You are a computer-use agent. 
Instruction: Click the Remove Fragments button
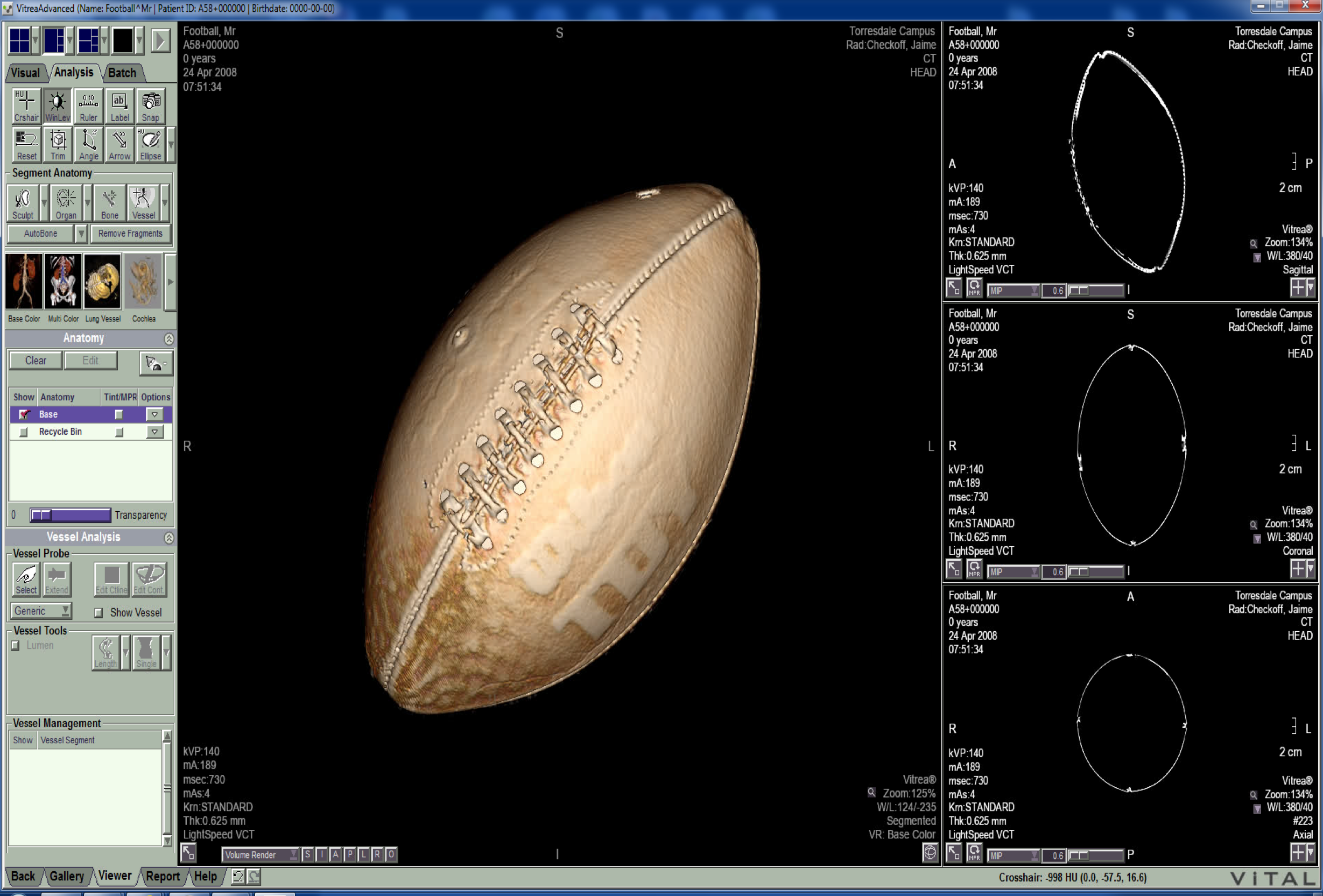130,234
